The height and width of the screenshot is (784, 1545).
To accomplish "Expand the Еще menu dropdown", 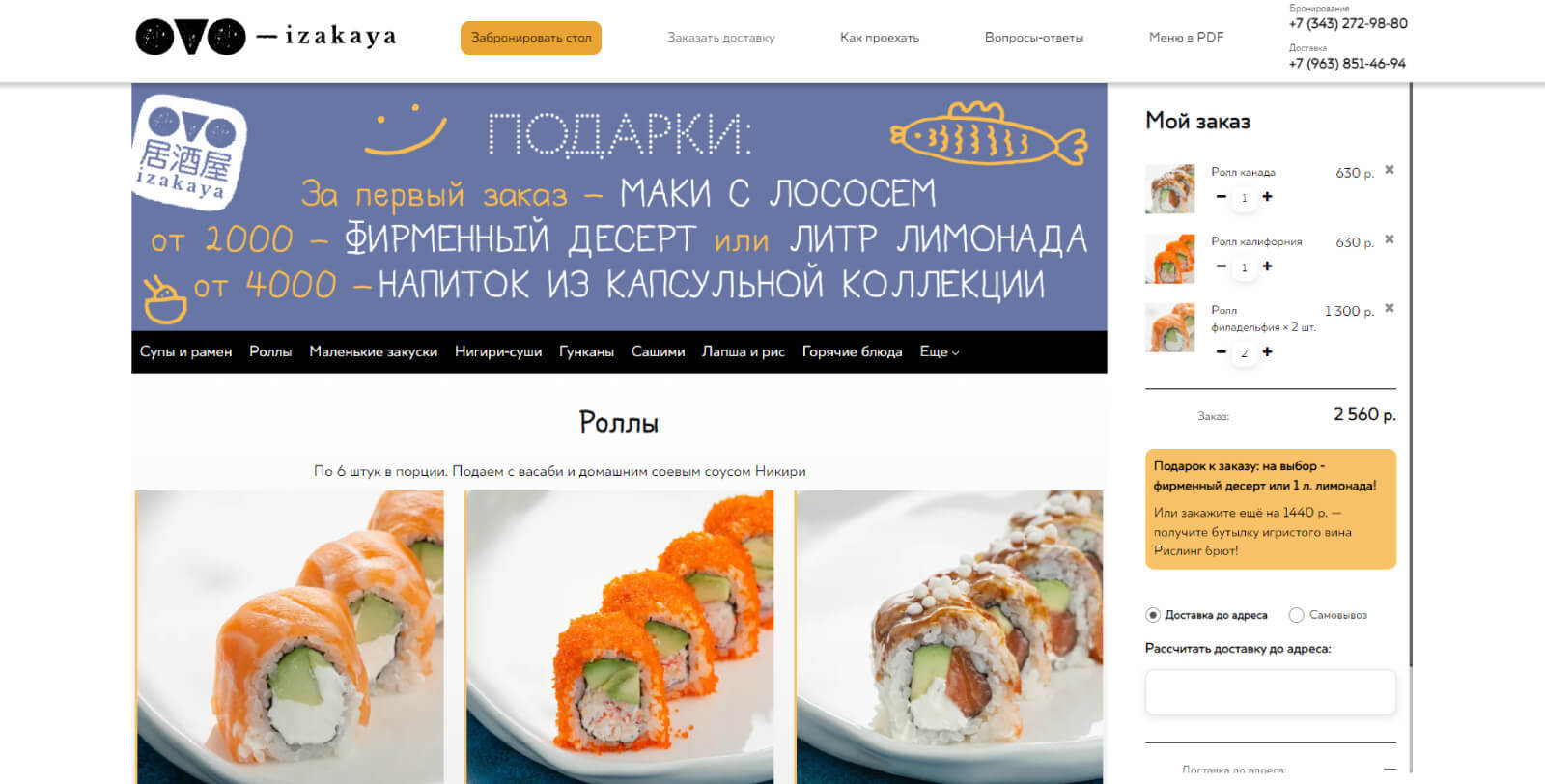I will point(940,352).
